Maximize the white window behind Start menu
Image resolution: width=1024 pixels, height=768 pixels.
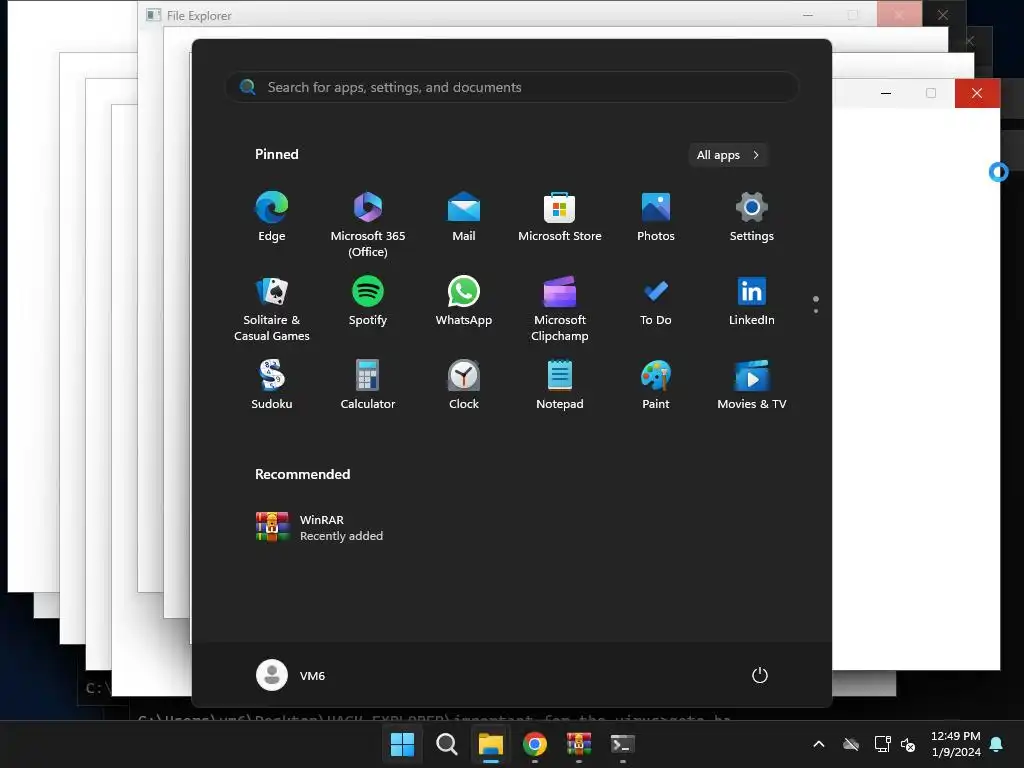click(931, 93)
